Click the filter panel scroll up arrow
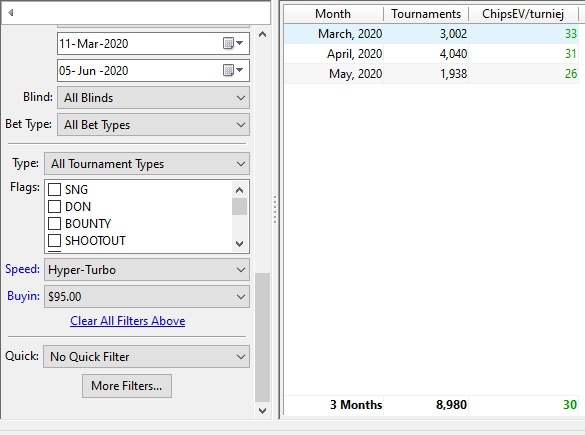 pos(263,34)
